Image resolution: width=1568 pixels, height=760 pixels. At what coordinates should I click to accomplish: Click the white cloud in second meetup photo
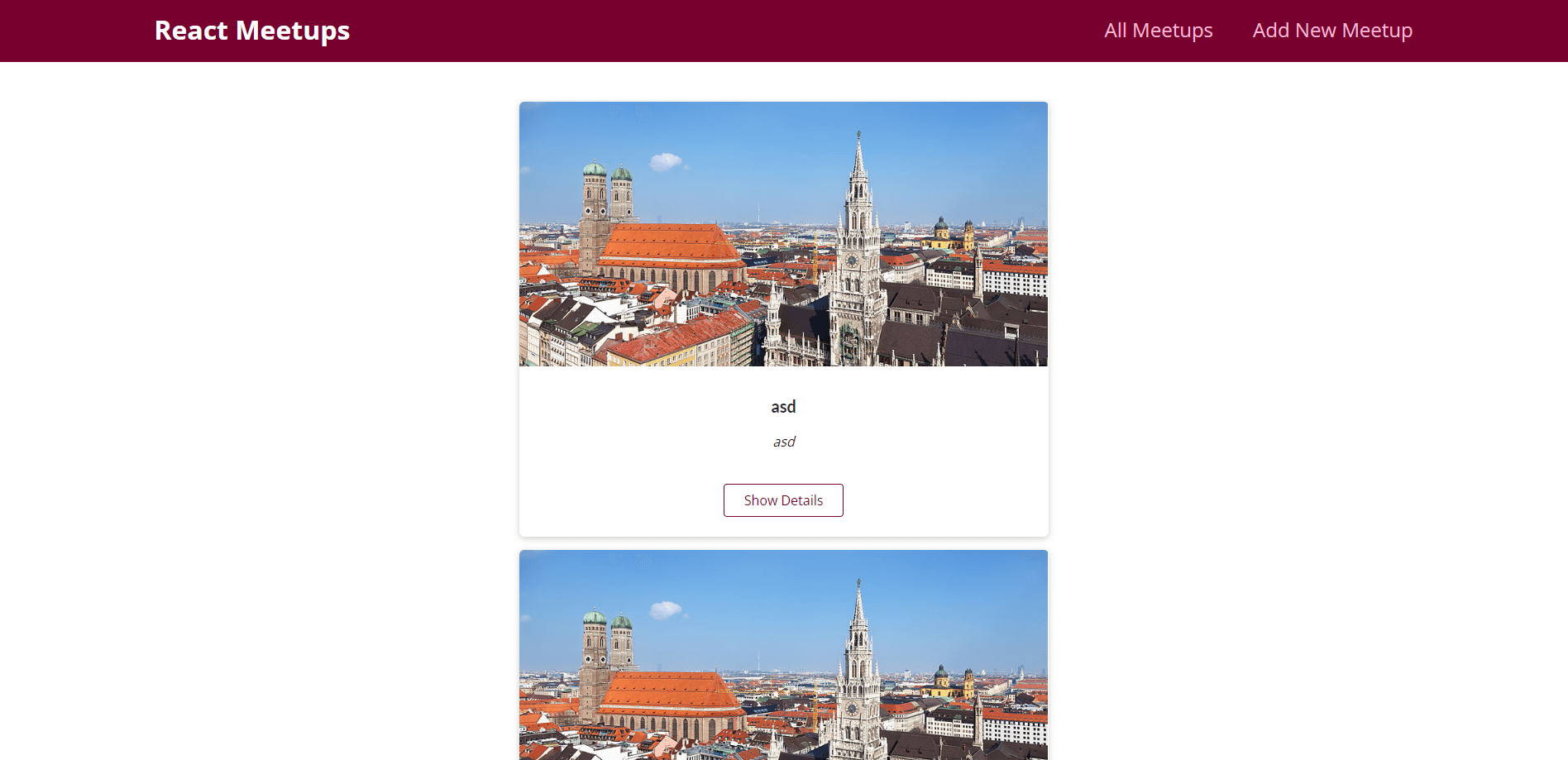(666, 610)
